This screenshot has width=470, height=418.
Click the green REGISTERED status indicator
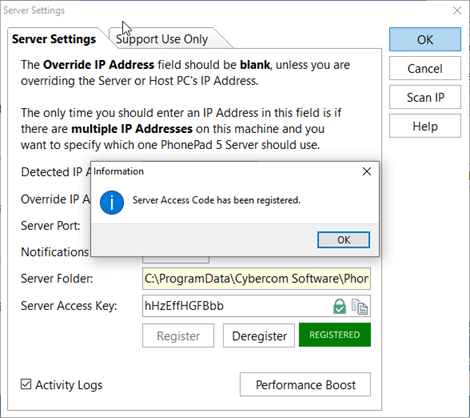335,335
